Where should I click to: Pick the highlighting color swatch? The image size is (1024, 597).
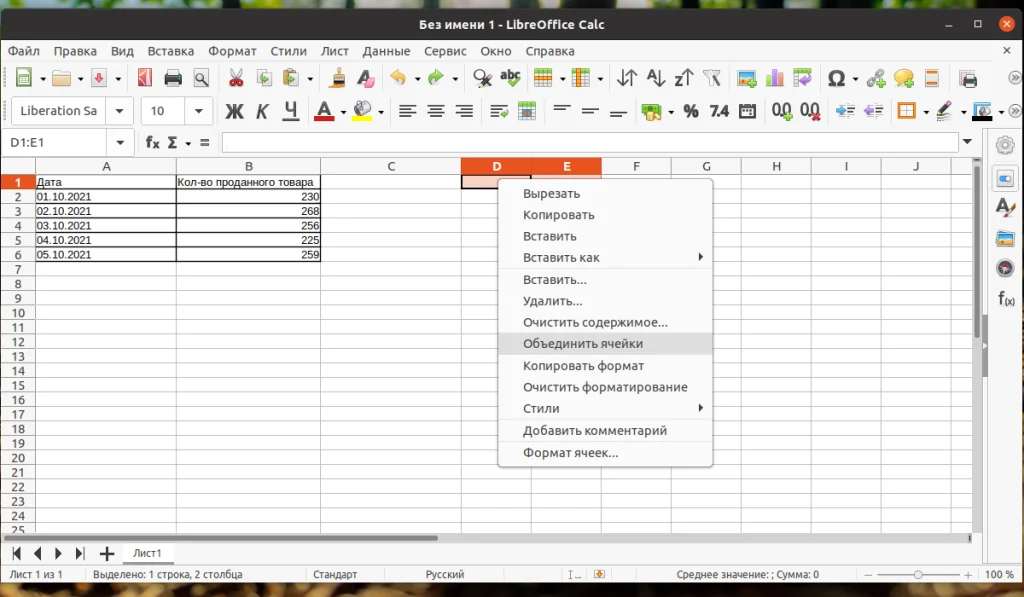pyautogui.click(x=362, y=111)
